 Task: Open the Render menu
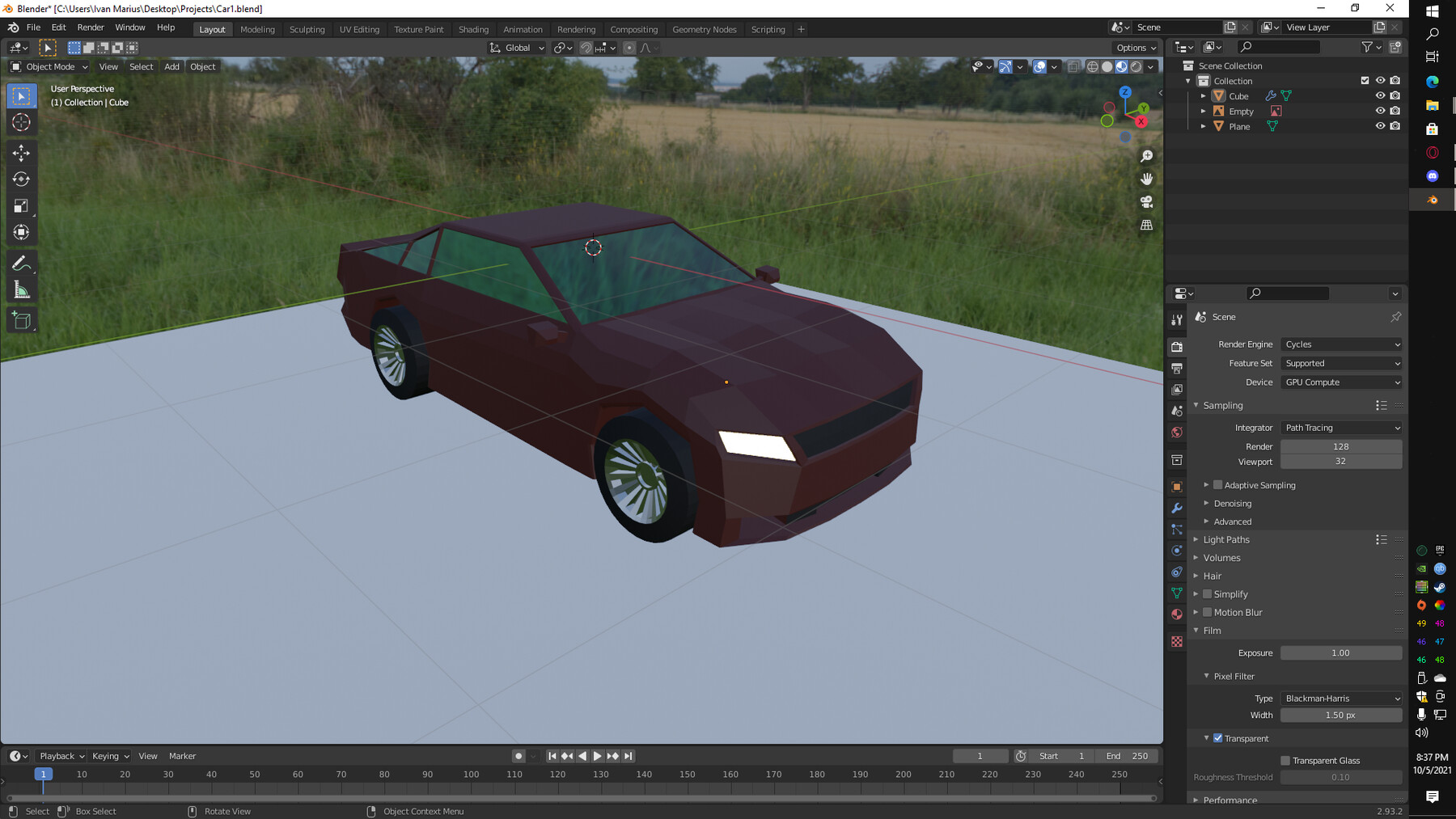click(91, 27)
